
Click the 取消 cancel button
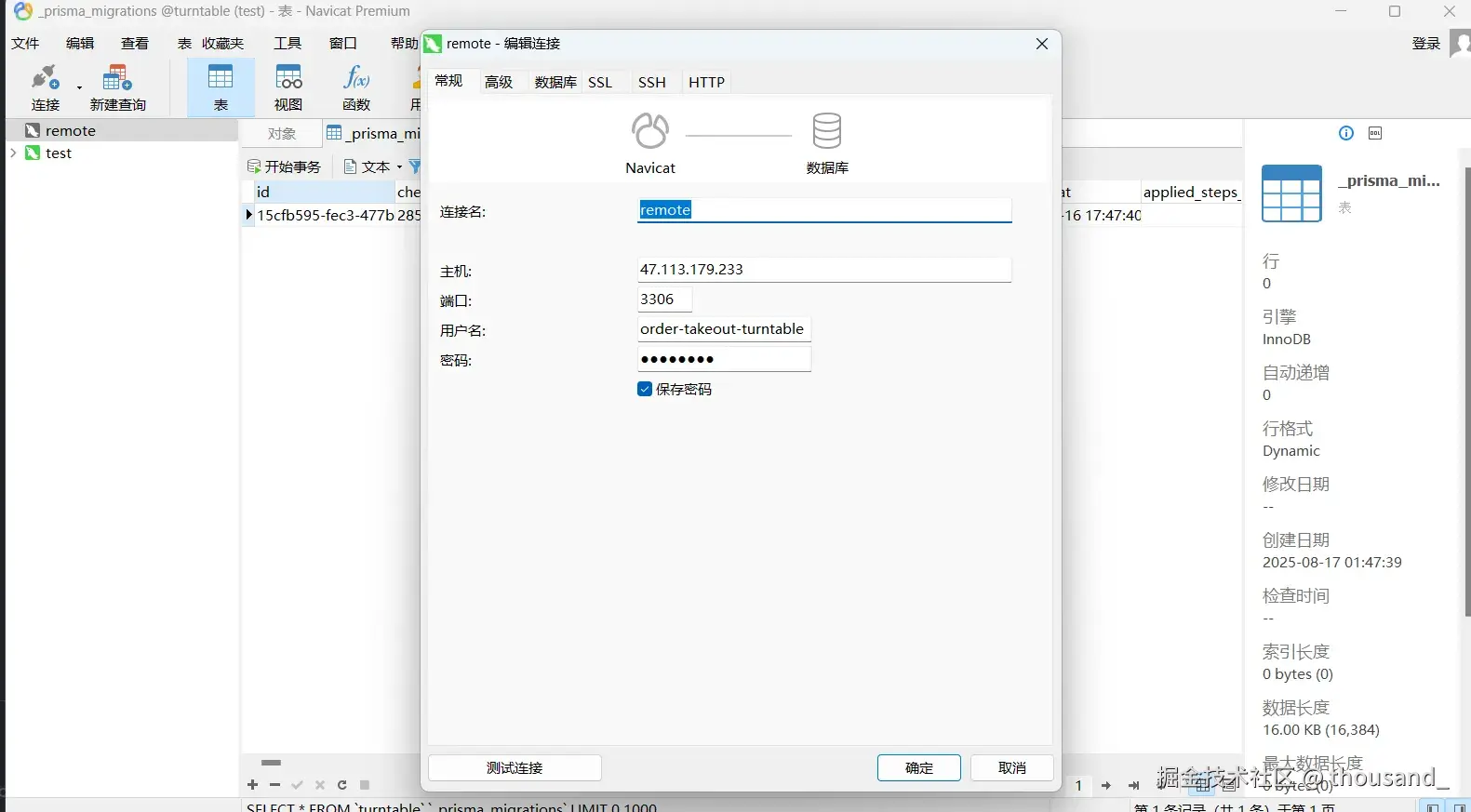pos(1012,767)
